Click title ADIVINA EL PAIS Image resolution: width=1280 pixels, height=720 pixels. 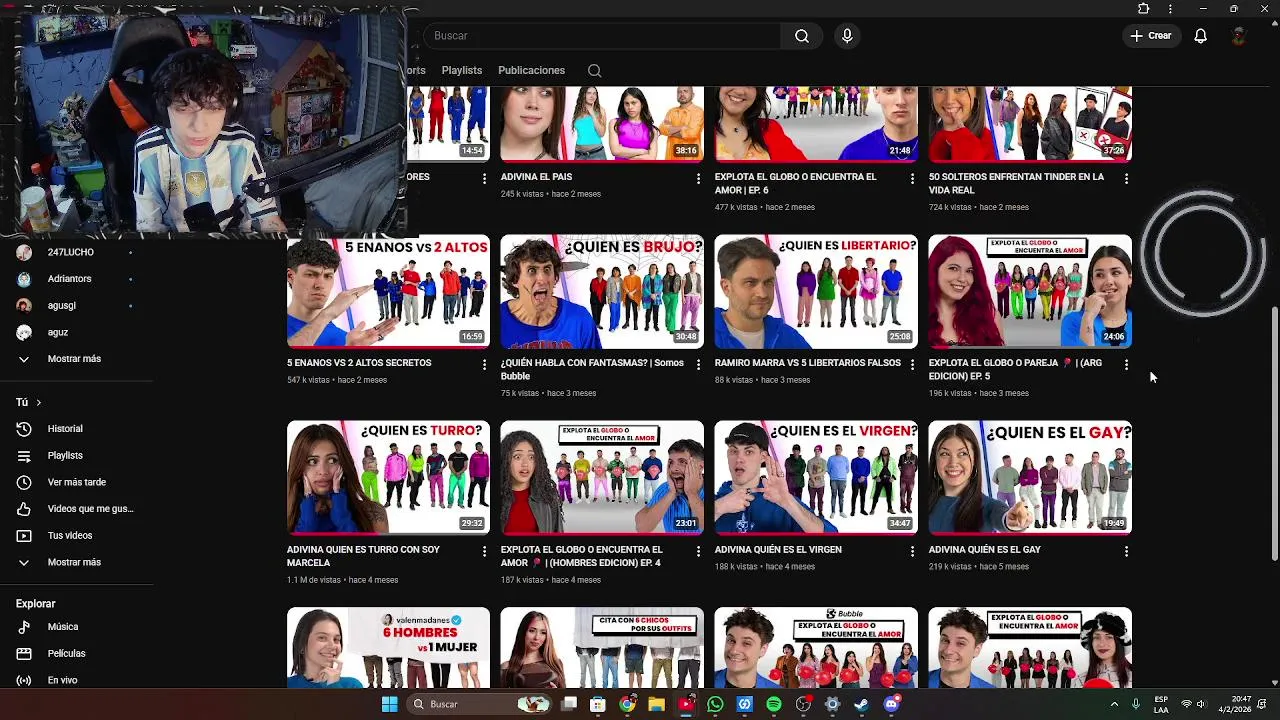coord(536,177)
